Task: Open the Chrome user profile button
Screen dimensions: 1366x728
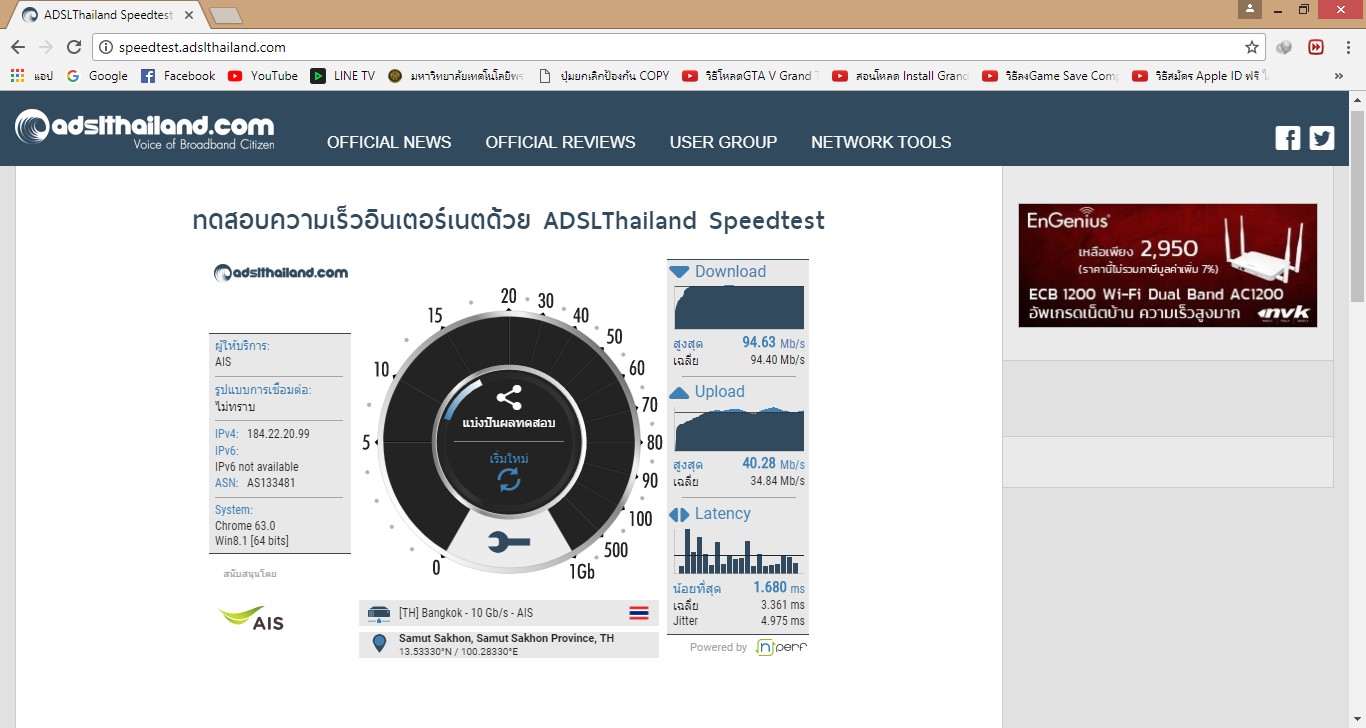Action: 1250,9
